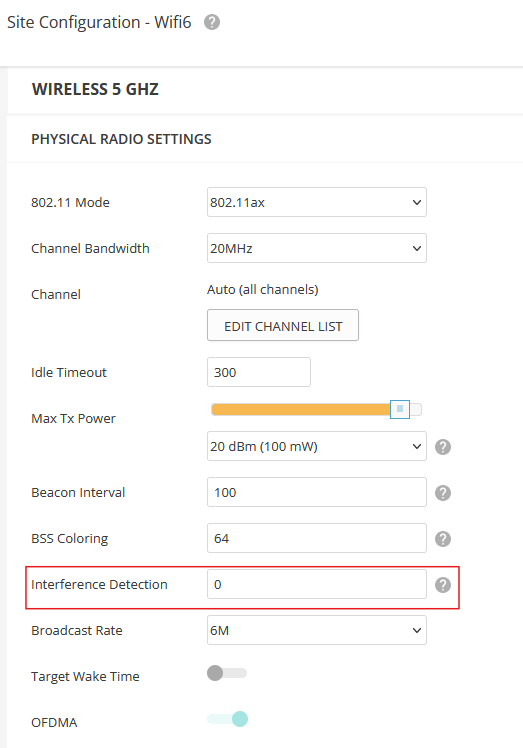Click the Edit Channel List button
Screen dimensions: 523x748
coord(283,325)
